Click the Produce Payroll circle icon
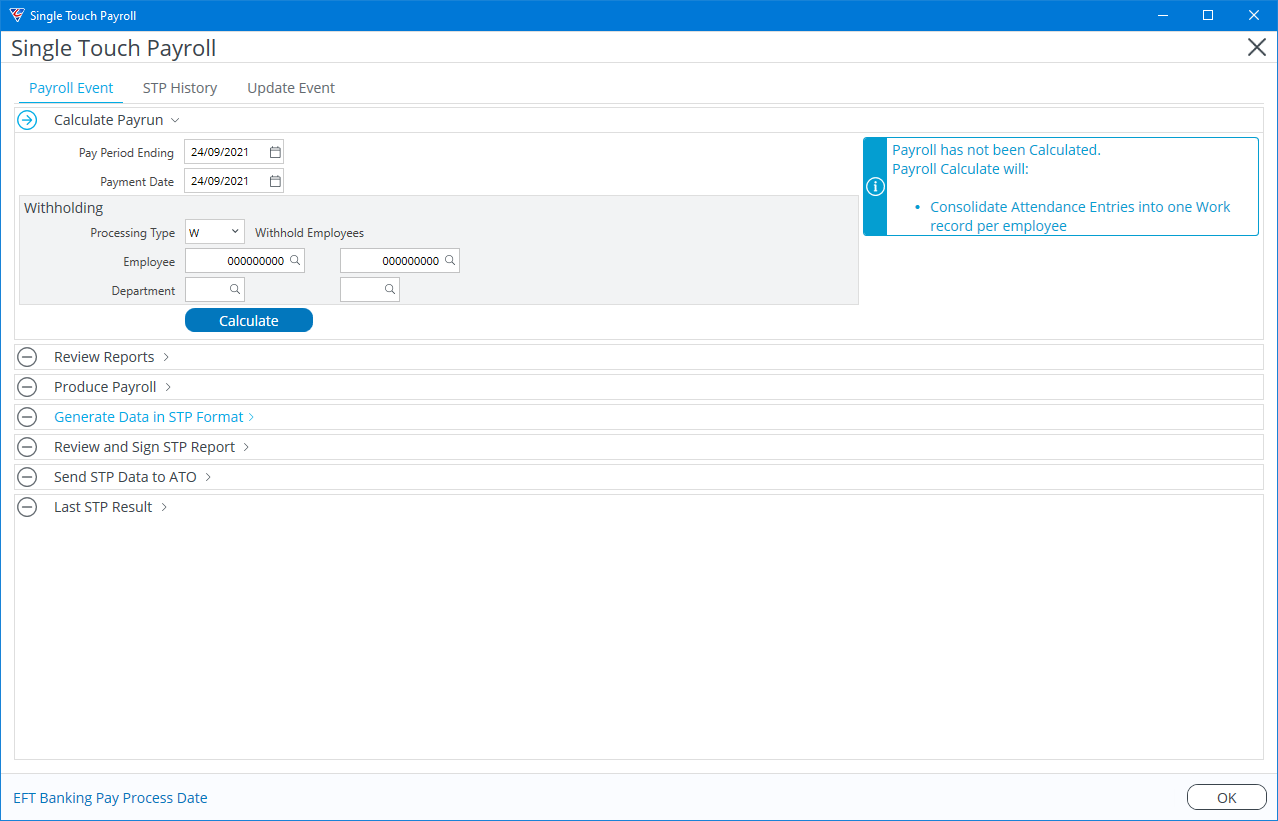The image size is (1278, 821). point(28,387)
